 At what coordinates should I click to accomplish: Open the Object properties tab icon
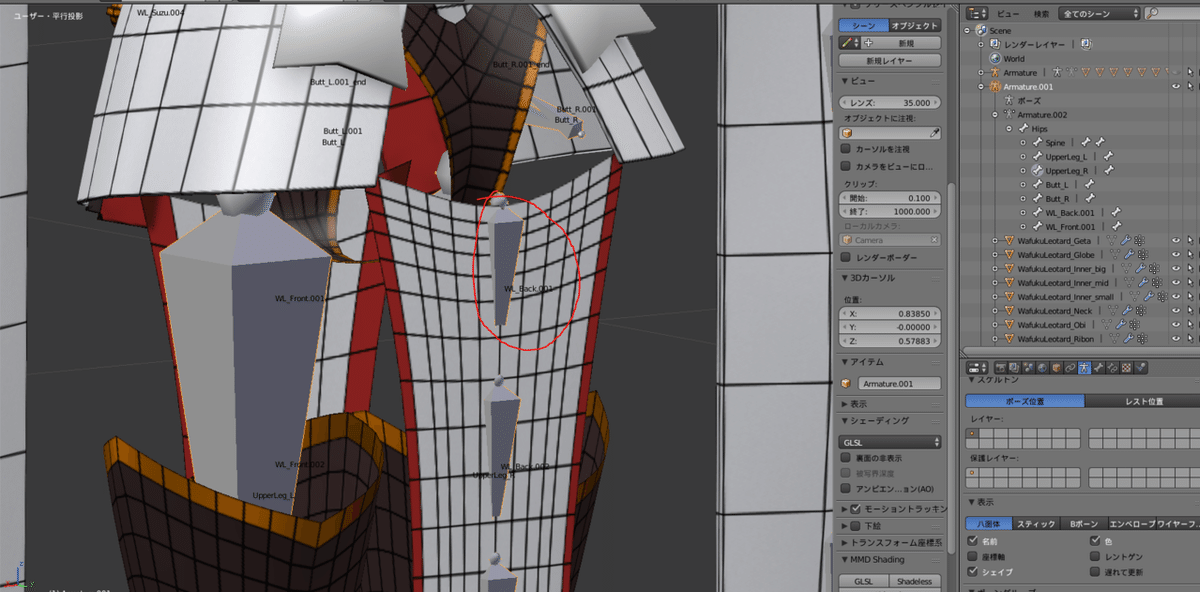click(1056, 368)
